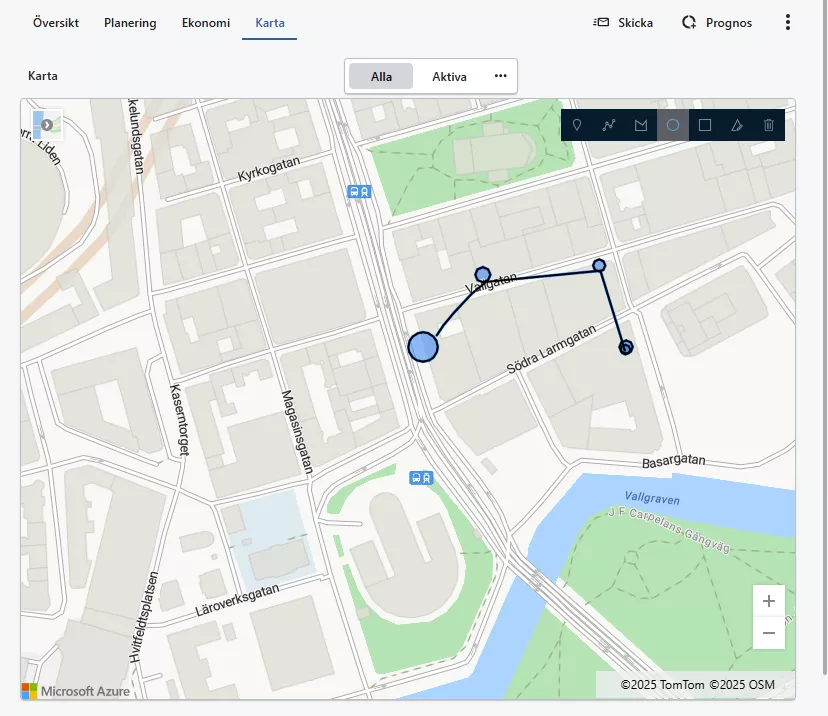Select the draw rectangle tool

point(705,125)
